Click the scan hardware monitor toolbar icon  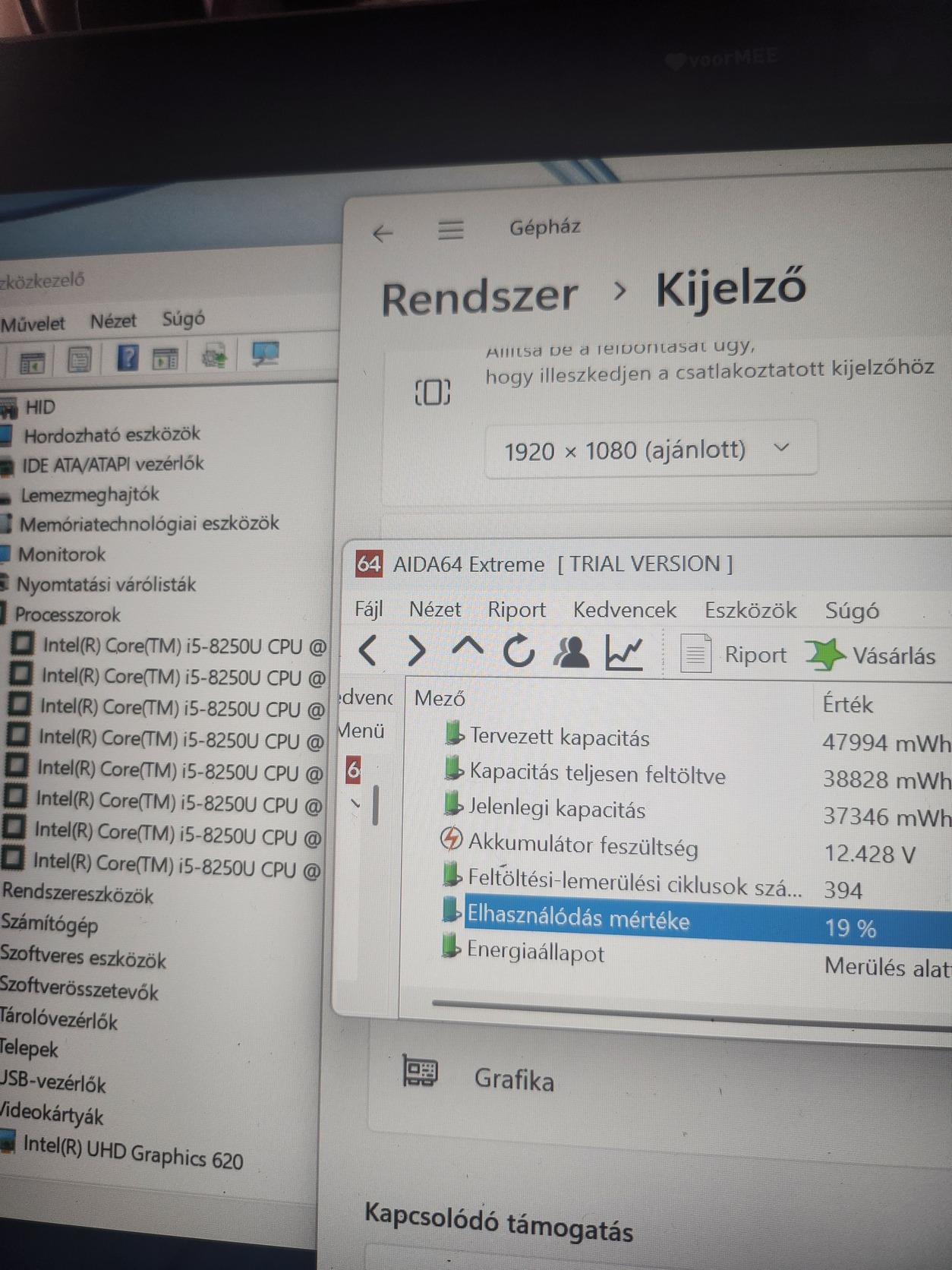point(266,353)
